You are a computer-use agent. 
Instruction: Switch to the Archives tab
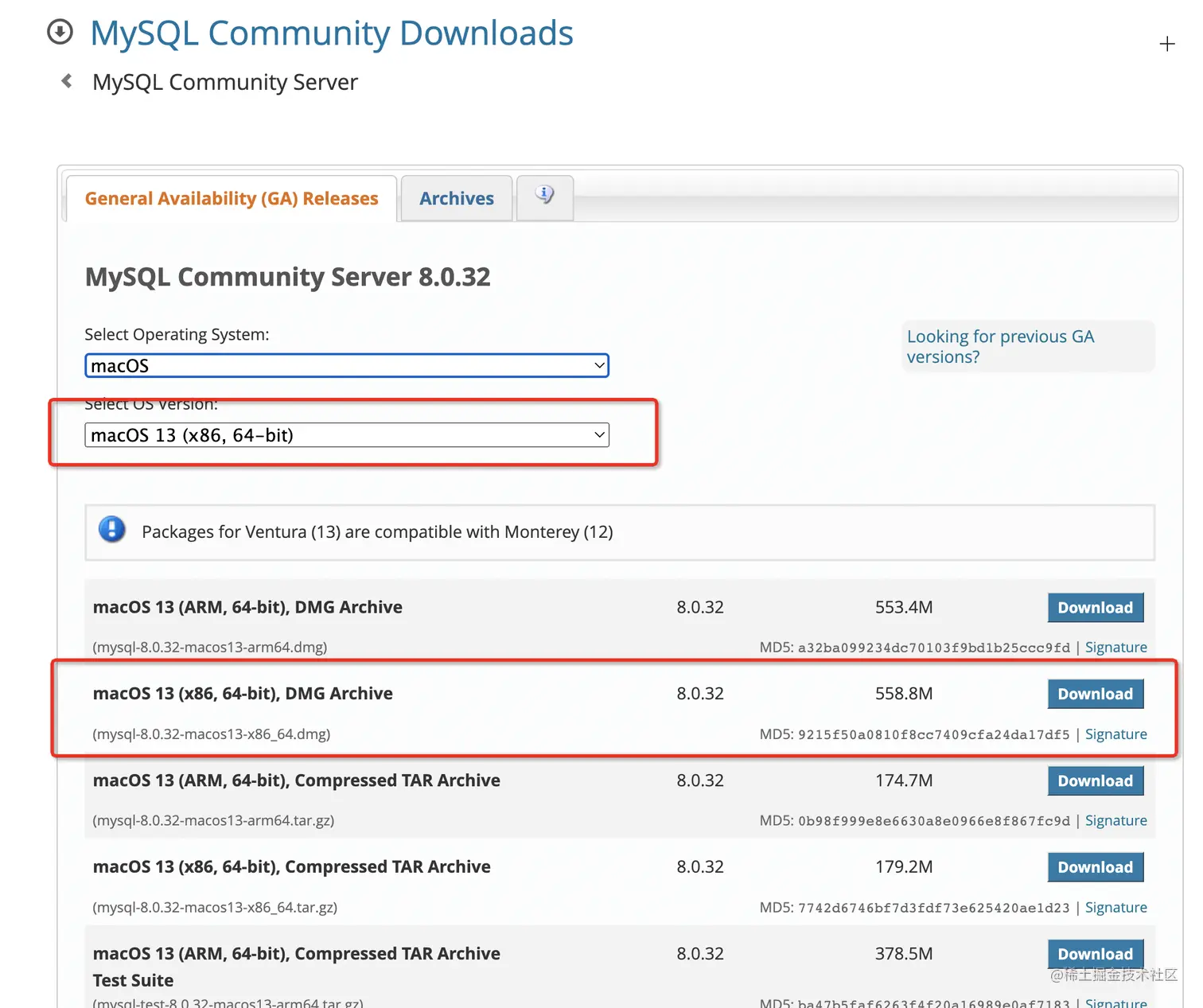click(x=457, y=198)
